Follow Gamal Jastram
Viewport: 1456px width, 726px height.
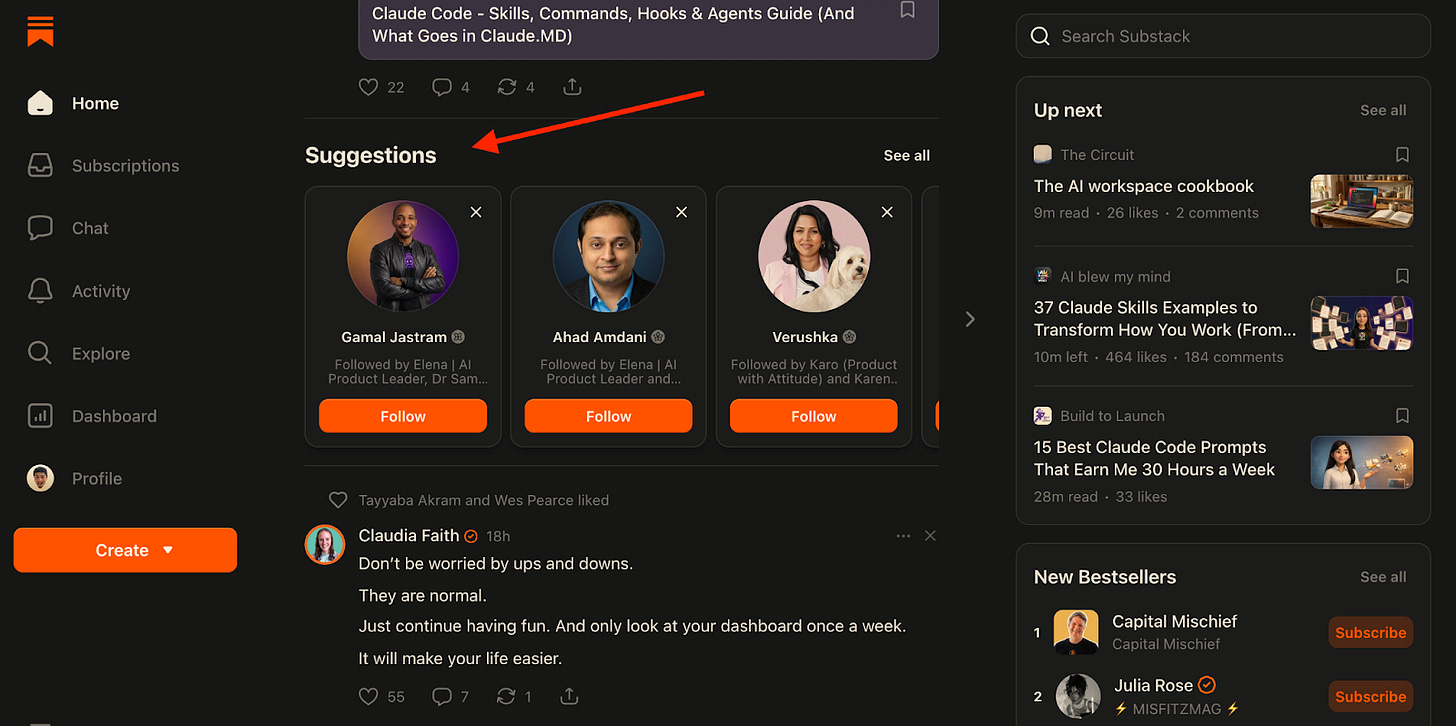pyautogui.click(x=403, y=416)
